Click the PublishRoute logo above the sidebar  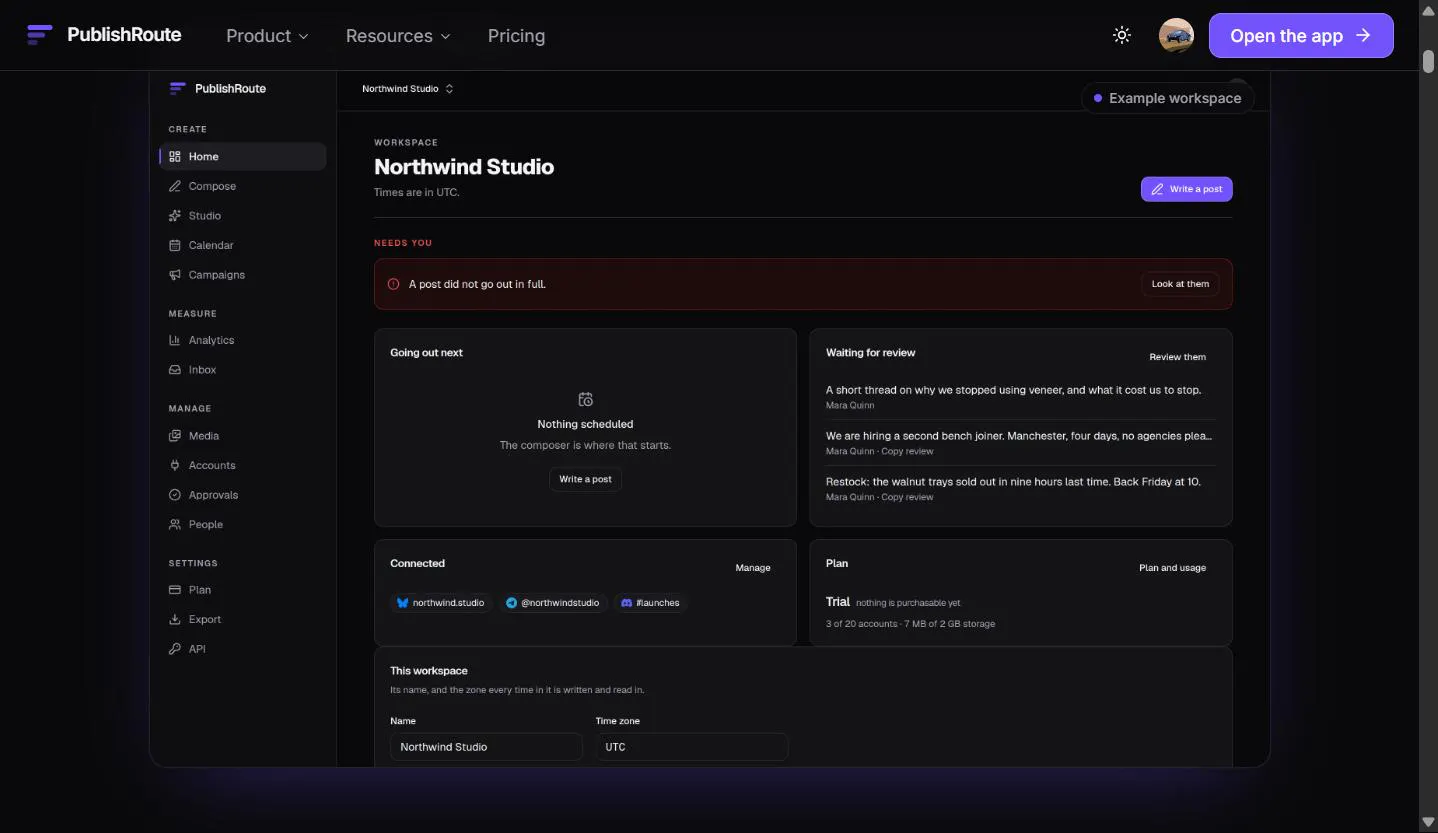(218, 88)
